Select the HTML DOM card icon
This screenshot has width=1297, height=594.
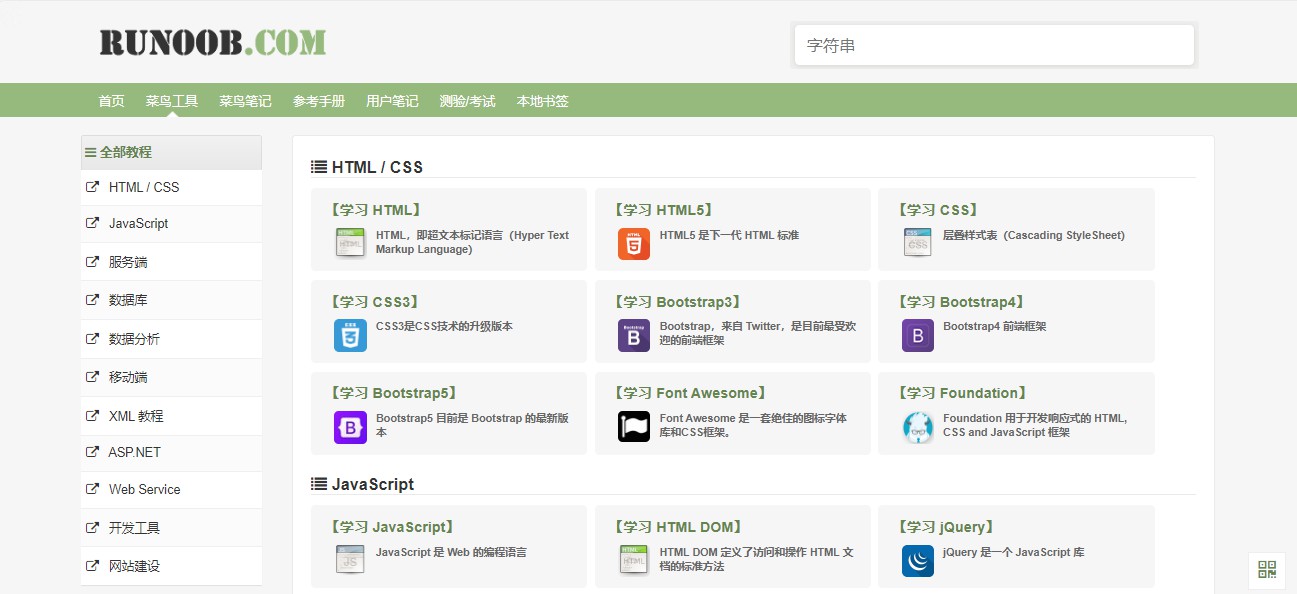pos(634,560)
